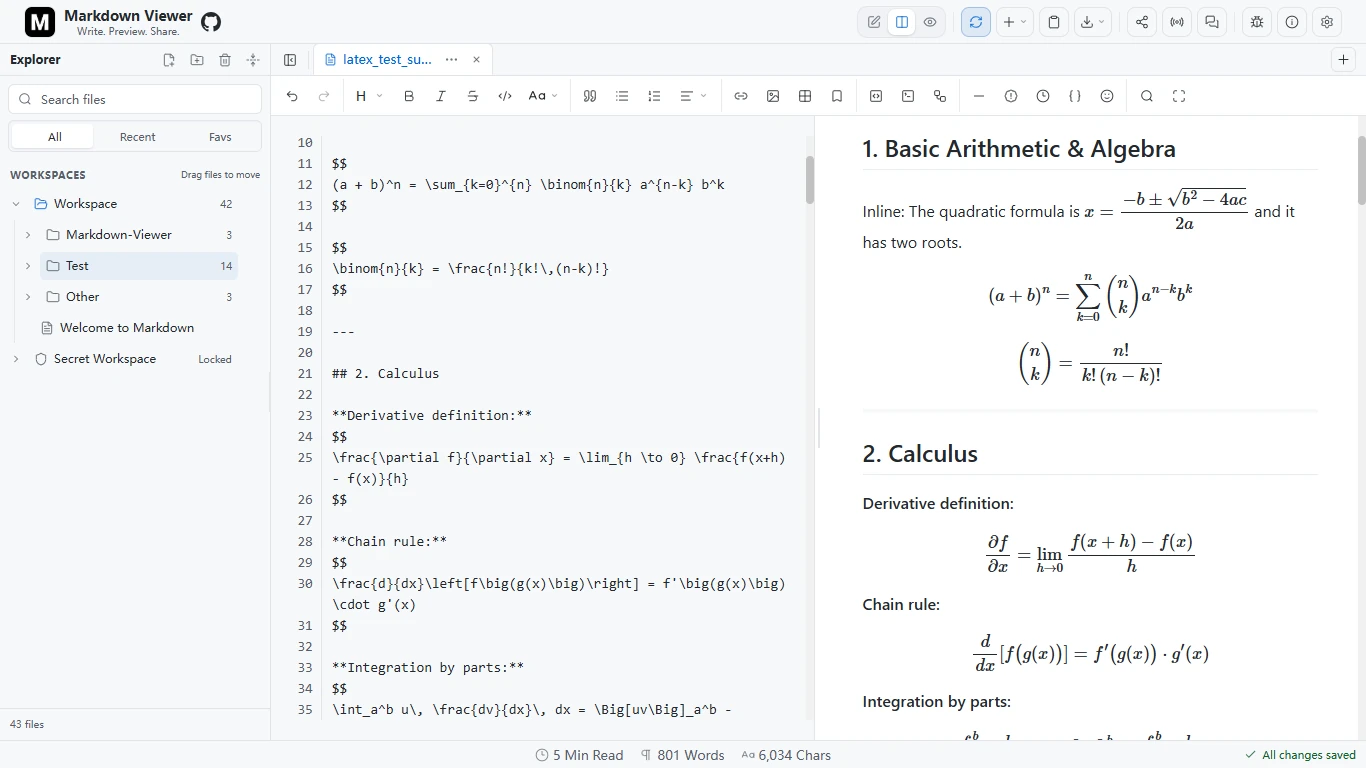Viewport: 1366px width, 768px height.
Task: Click the bookmark icon in toolbar
Action: click(x=837, y=96)
